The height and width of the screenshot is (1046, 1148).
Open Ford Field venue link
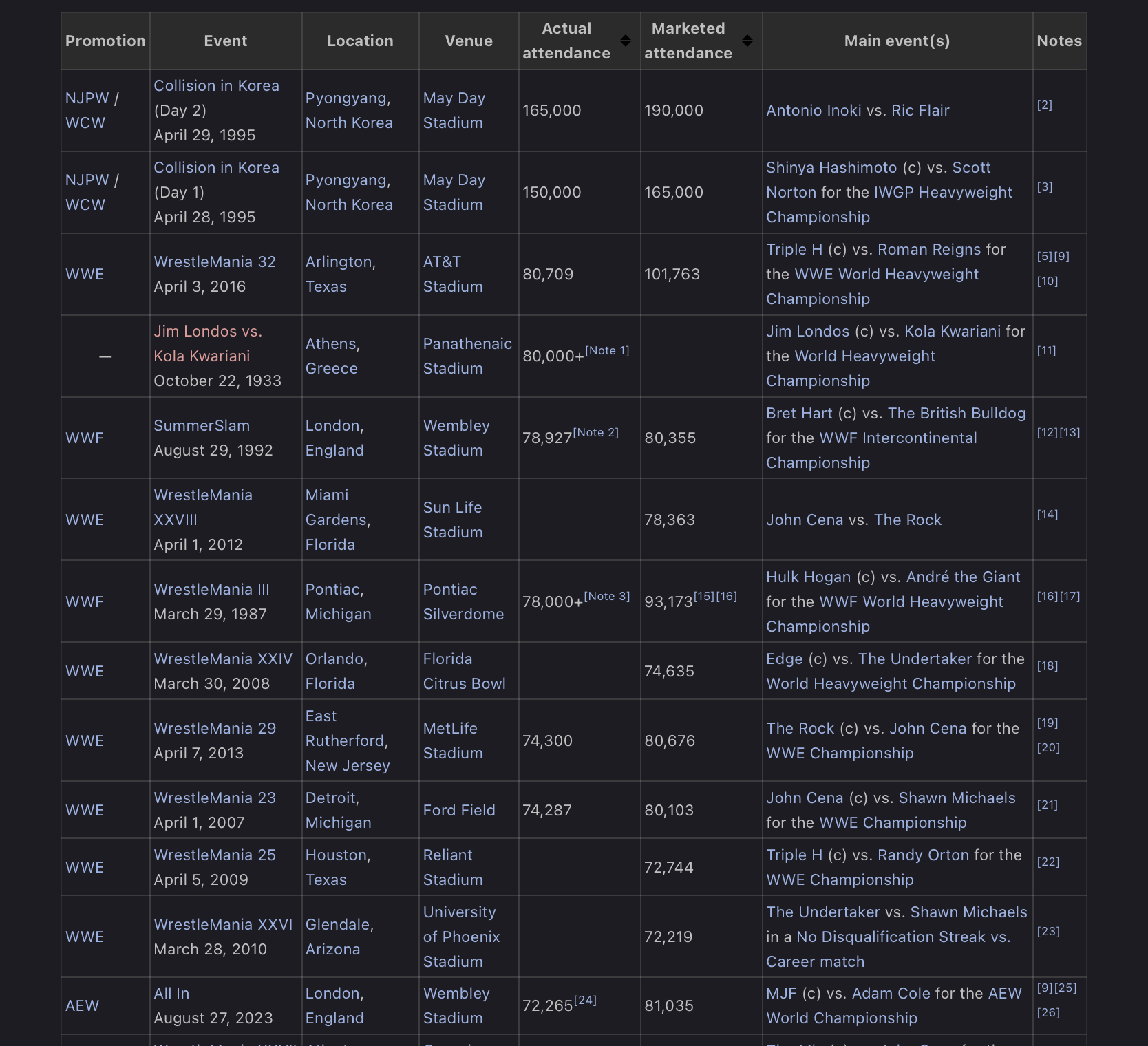459,811
